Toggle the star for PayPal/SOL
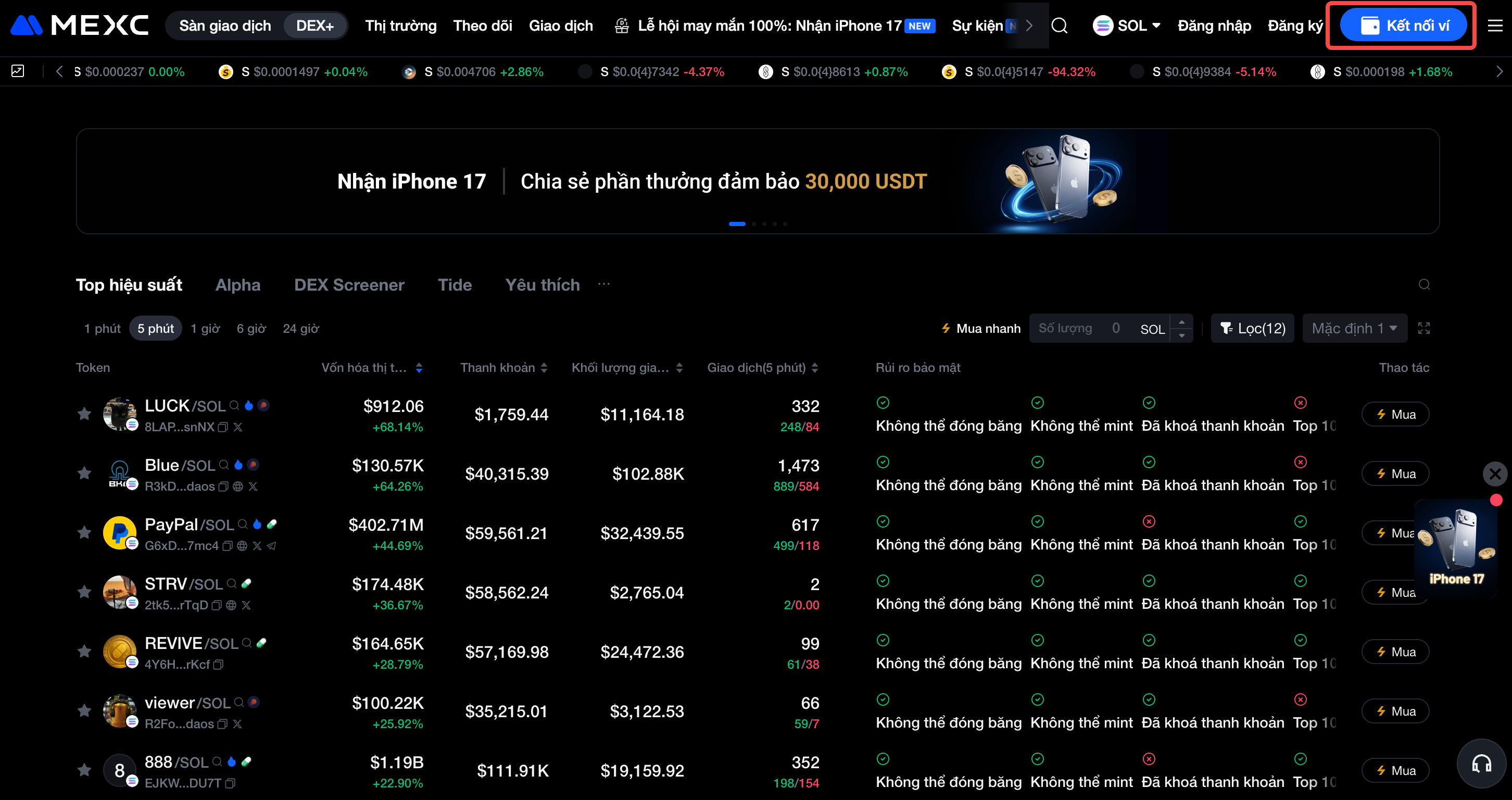The width and height of the screenshot is (1512, 800). [84, 532]
